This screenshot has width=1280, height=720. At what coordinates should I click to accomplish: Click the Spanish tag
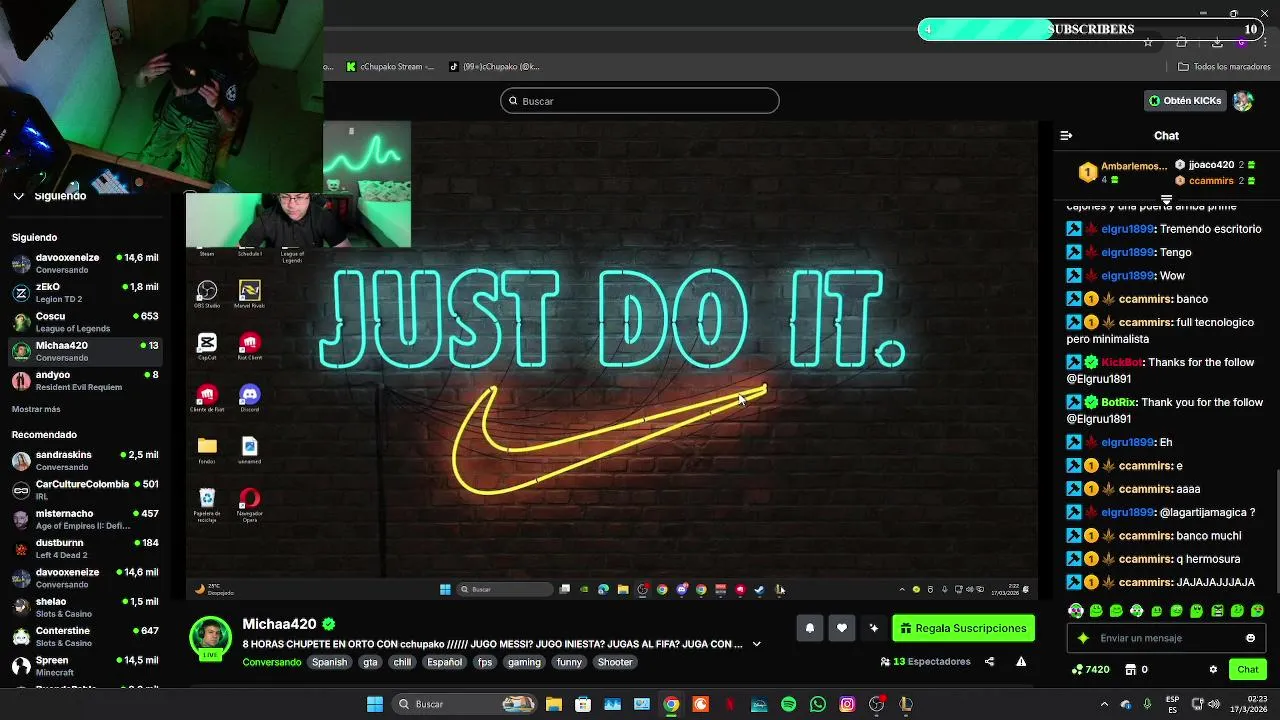coord(329,662)
